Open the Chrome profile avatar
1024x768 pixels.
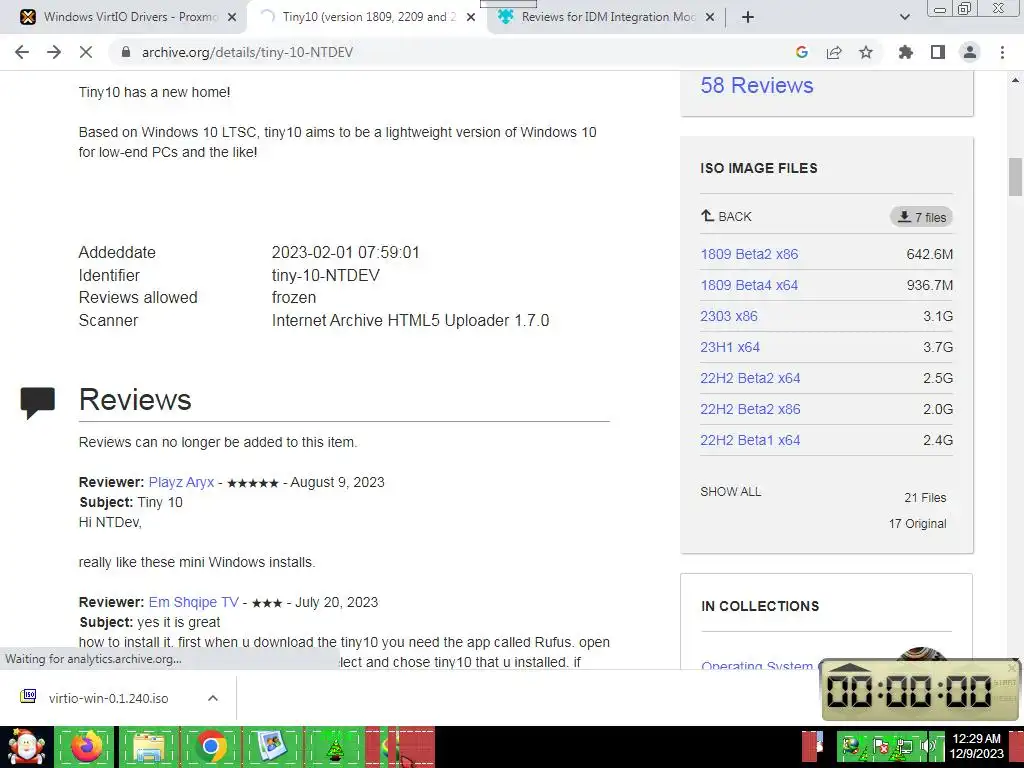(970, 52)
